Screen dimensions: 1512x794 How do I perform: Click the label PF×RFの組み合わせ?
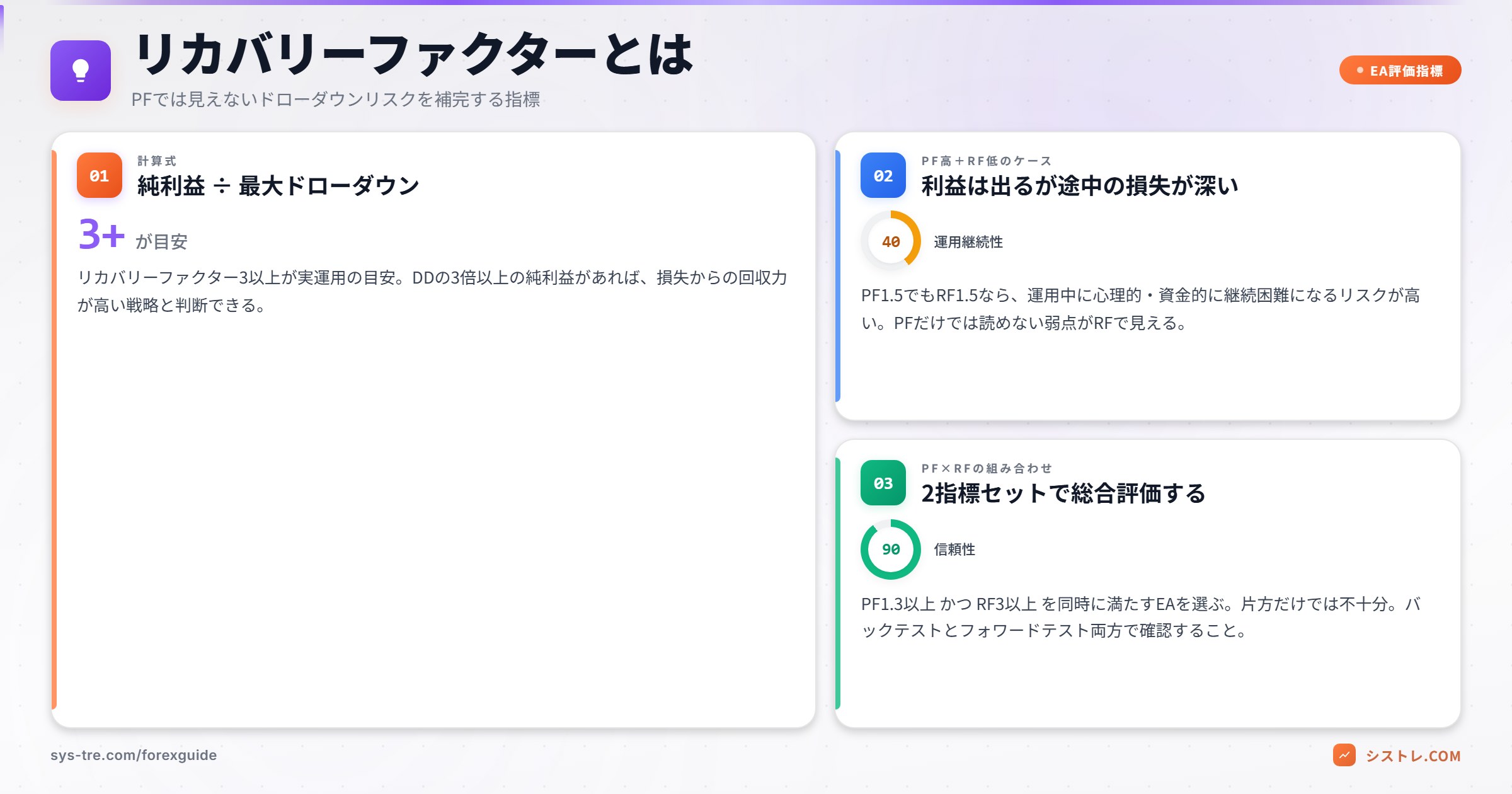987,468
